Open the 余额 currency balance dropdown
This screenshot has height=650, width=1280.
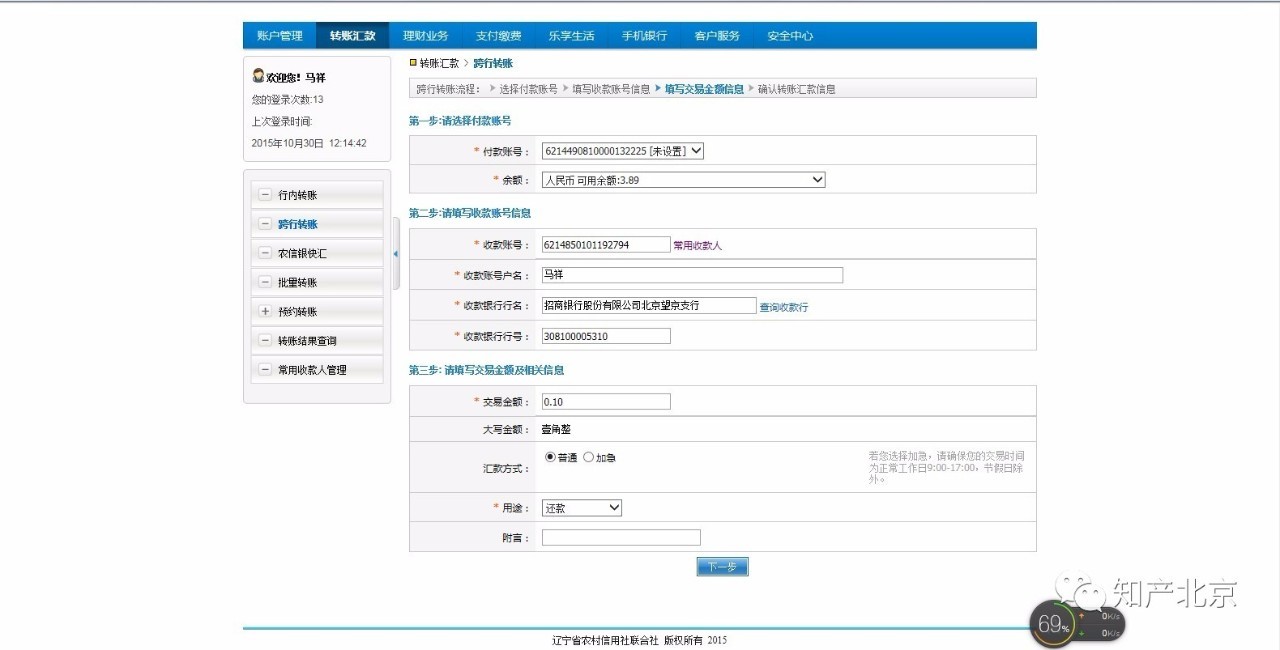tap(683, 180)
